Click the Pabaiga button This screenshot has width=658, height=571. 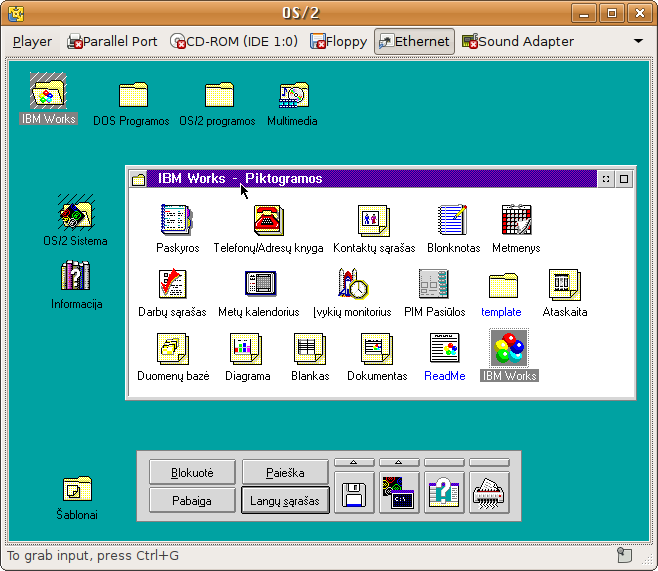[192, 501]
